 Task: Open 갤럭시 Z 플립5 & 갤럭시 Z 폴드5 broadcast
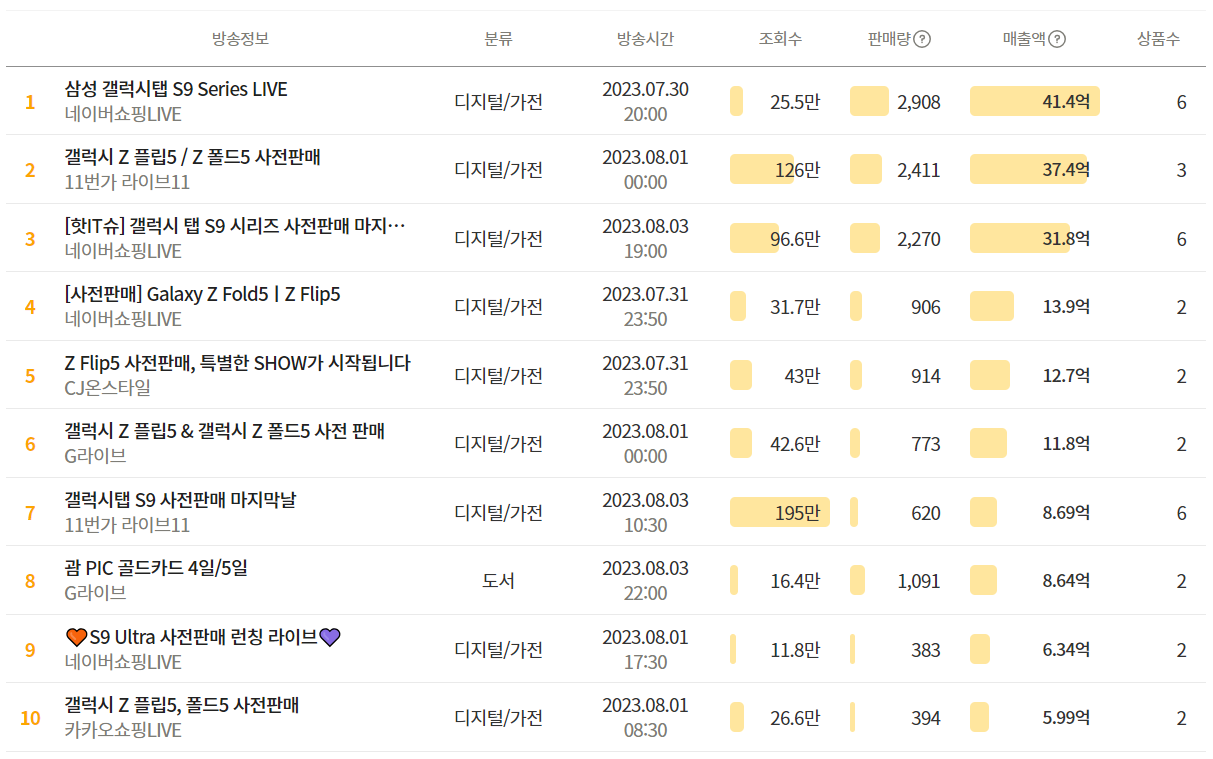click(x=224, y=431)
